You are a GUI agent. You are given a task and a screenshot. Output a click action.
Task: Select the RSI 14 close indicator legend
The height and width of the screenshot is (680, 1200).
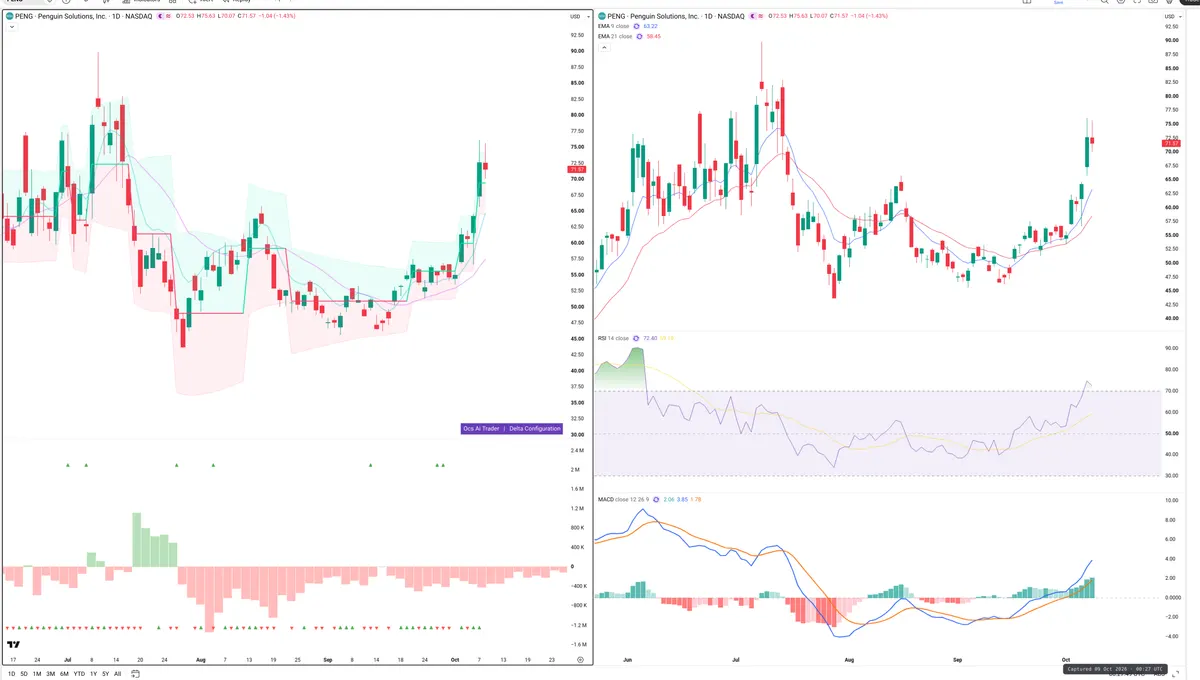[613, 338]
